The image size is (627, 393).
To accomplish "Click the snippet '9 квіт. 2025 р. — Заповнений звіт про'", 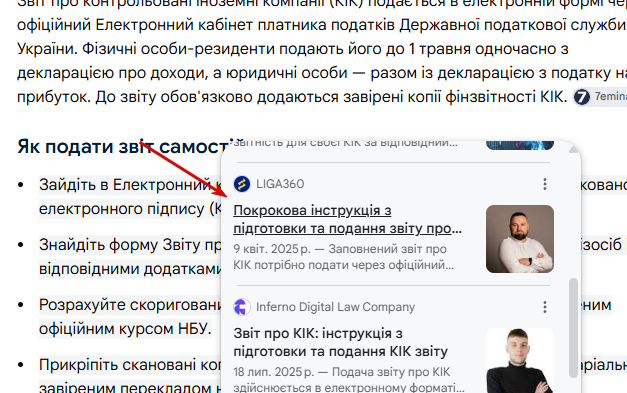I will (x=340, y=249).
